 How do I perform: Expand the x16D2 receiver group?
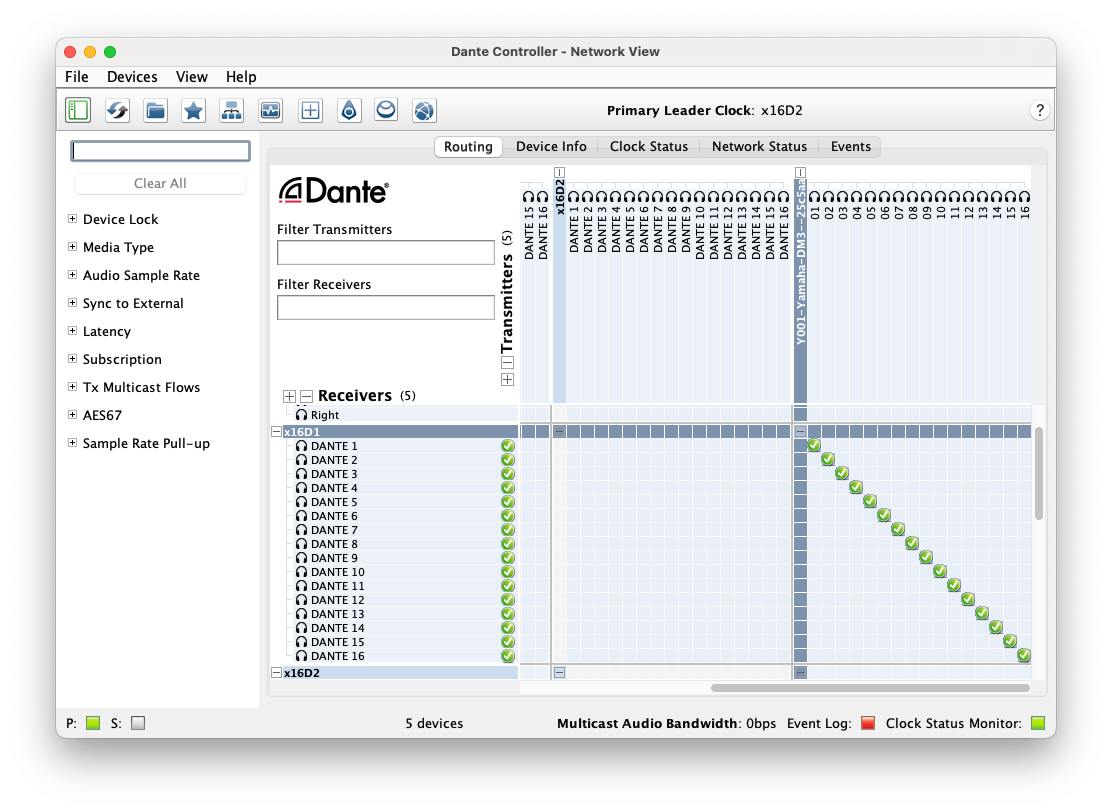[277, 672]
